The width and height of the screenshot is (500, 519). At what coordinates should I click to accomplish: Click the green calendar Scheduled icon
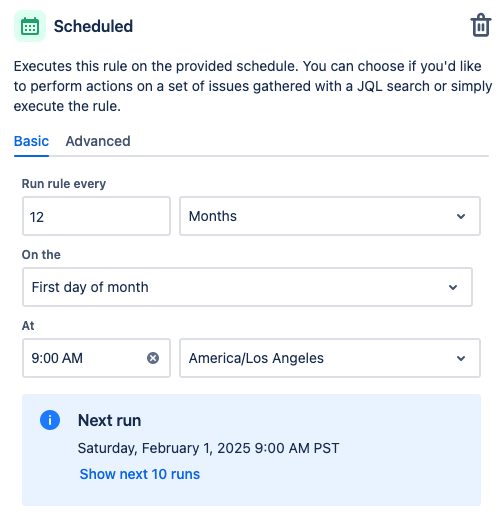coord(30,26)
